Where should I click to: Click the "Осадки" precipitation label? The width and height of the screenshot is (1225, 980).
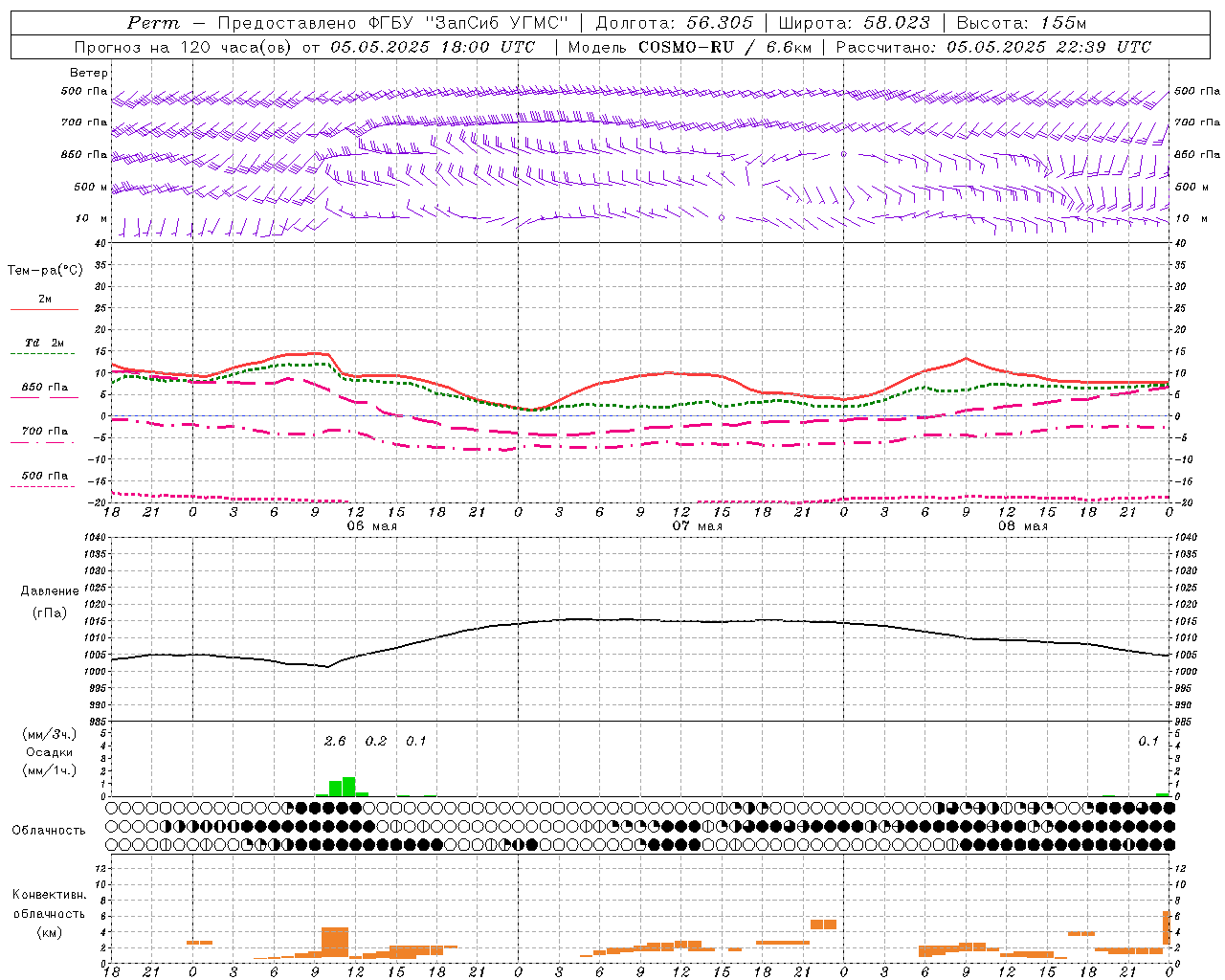[x=49, y=752]
